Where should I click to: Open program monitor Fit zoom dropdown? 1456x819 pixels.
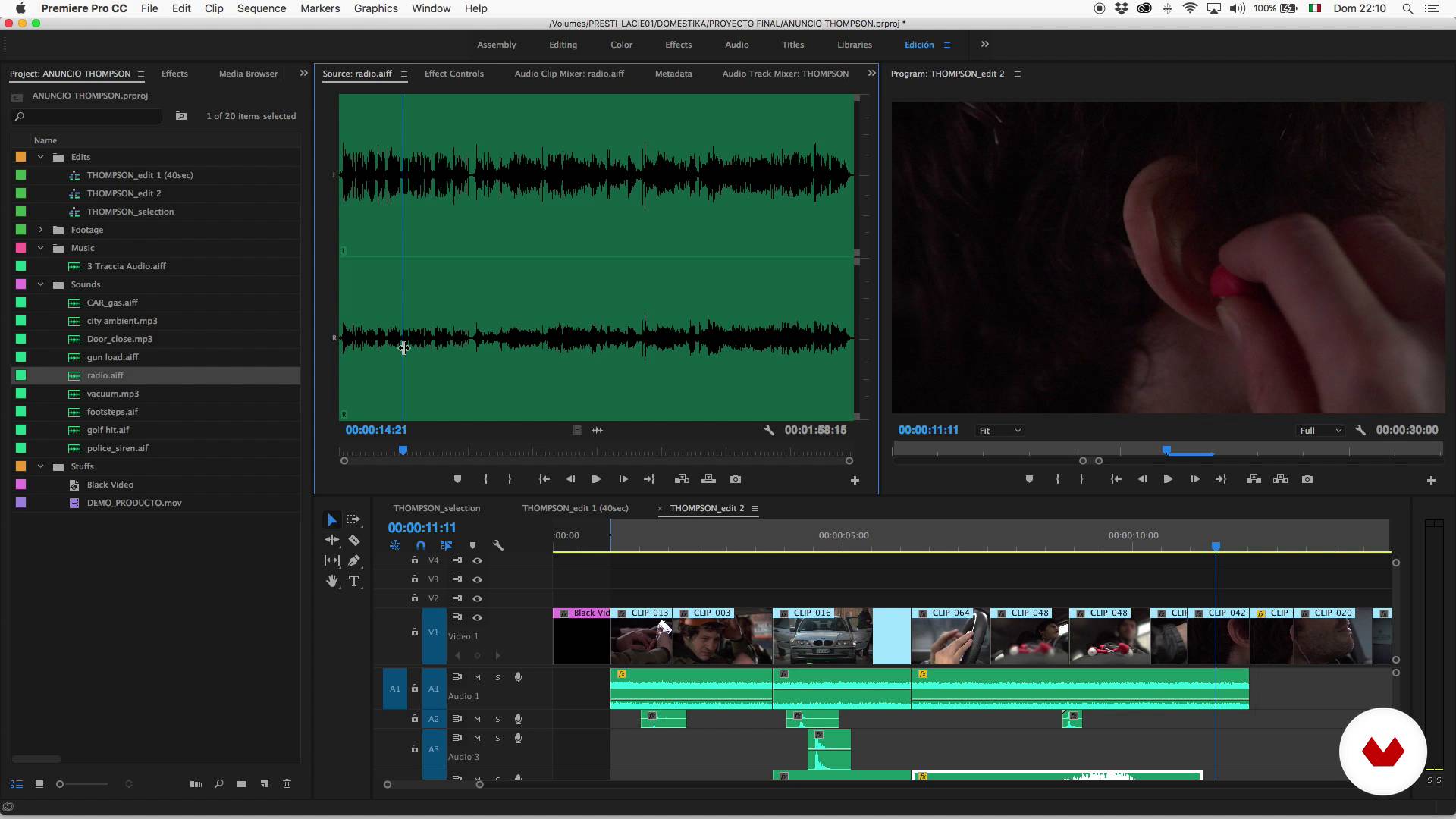coord(999,431)
